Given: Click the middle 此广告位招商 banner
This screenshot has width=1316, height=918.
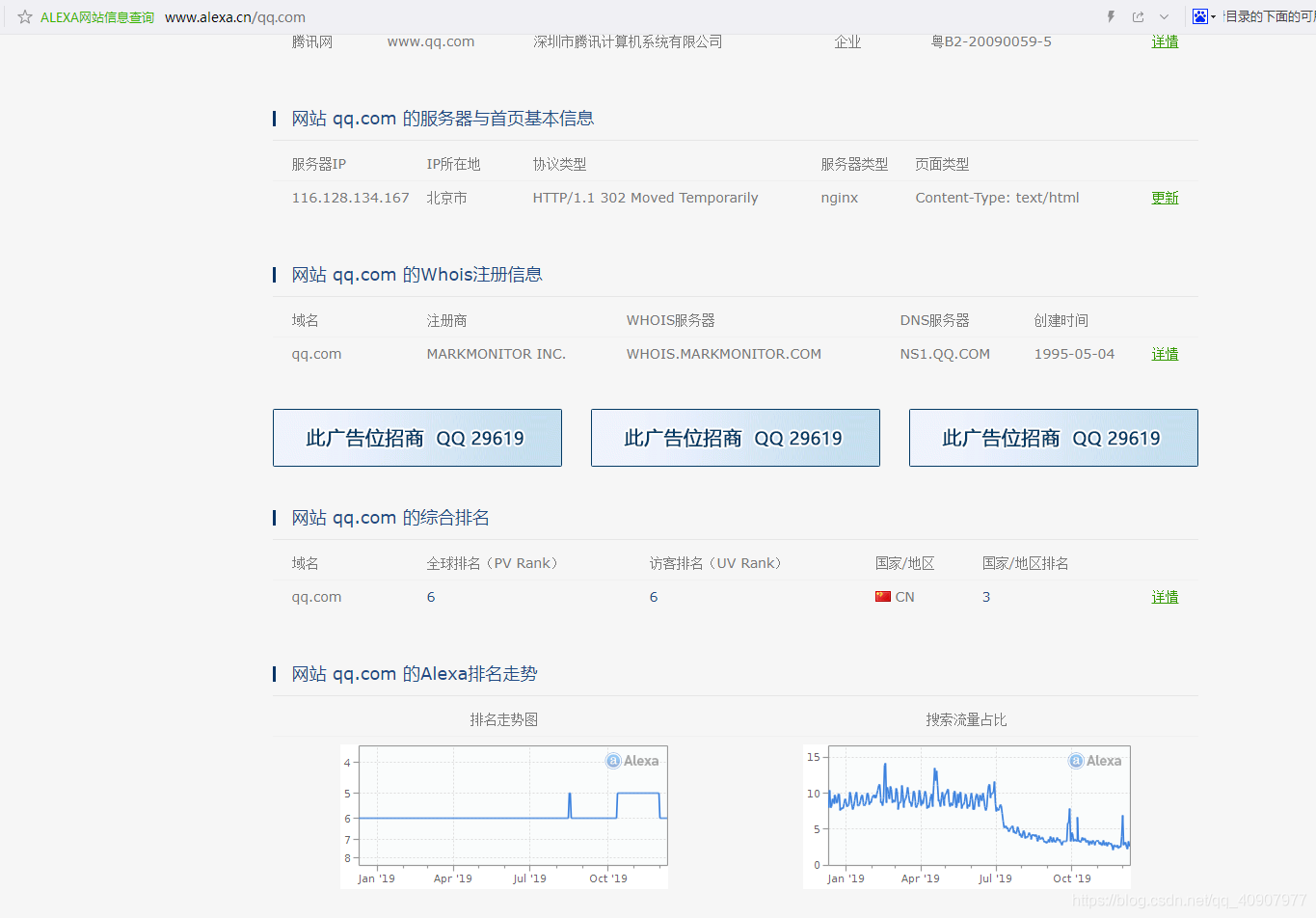Looking at the screenshot, I should 736,438.
